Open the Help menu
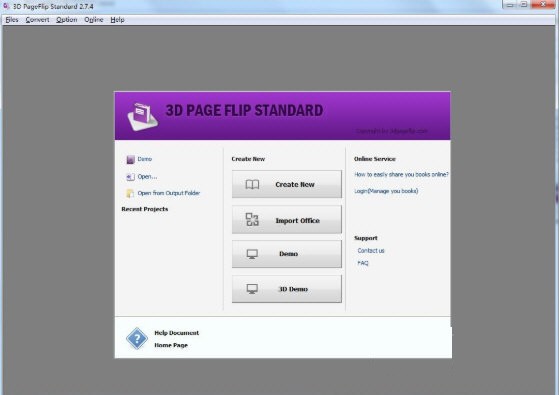560x395 pixels. point(117,20)
